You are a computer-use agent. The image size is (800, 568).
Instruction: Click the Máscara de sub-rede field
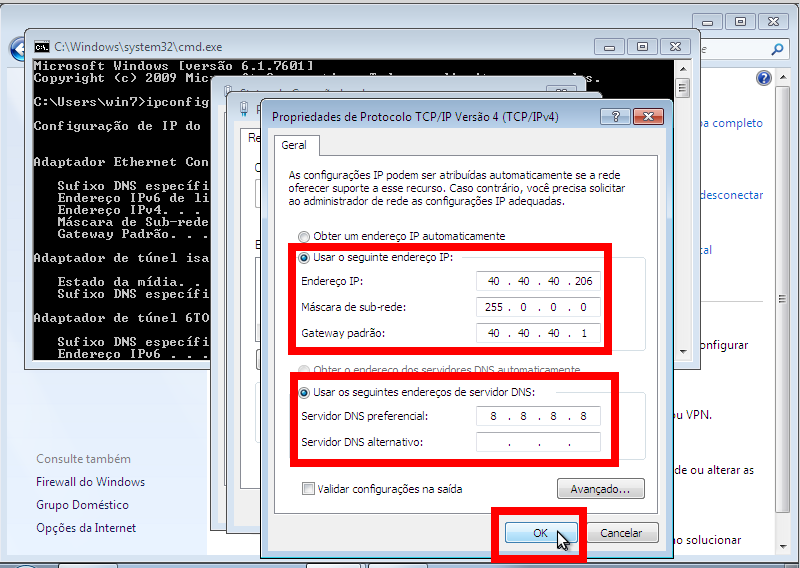pyautogui.click(x=538, y=307)
